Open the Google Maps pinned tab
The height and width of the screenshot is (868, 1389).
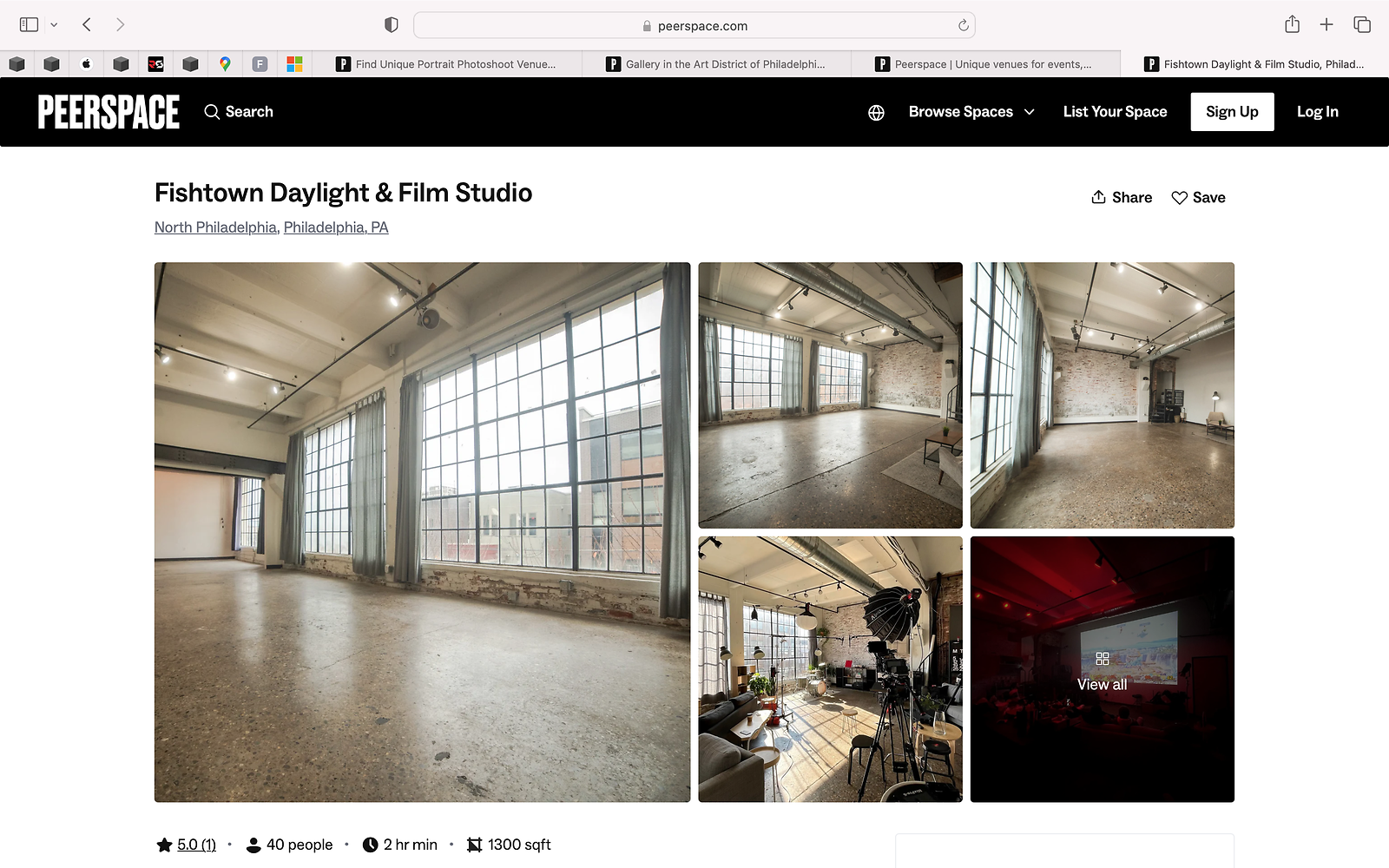(x=225, y=63)
